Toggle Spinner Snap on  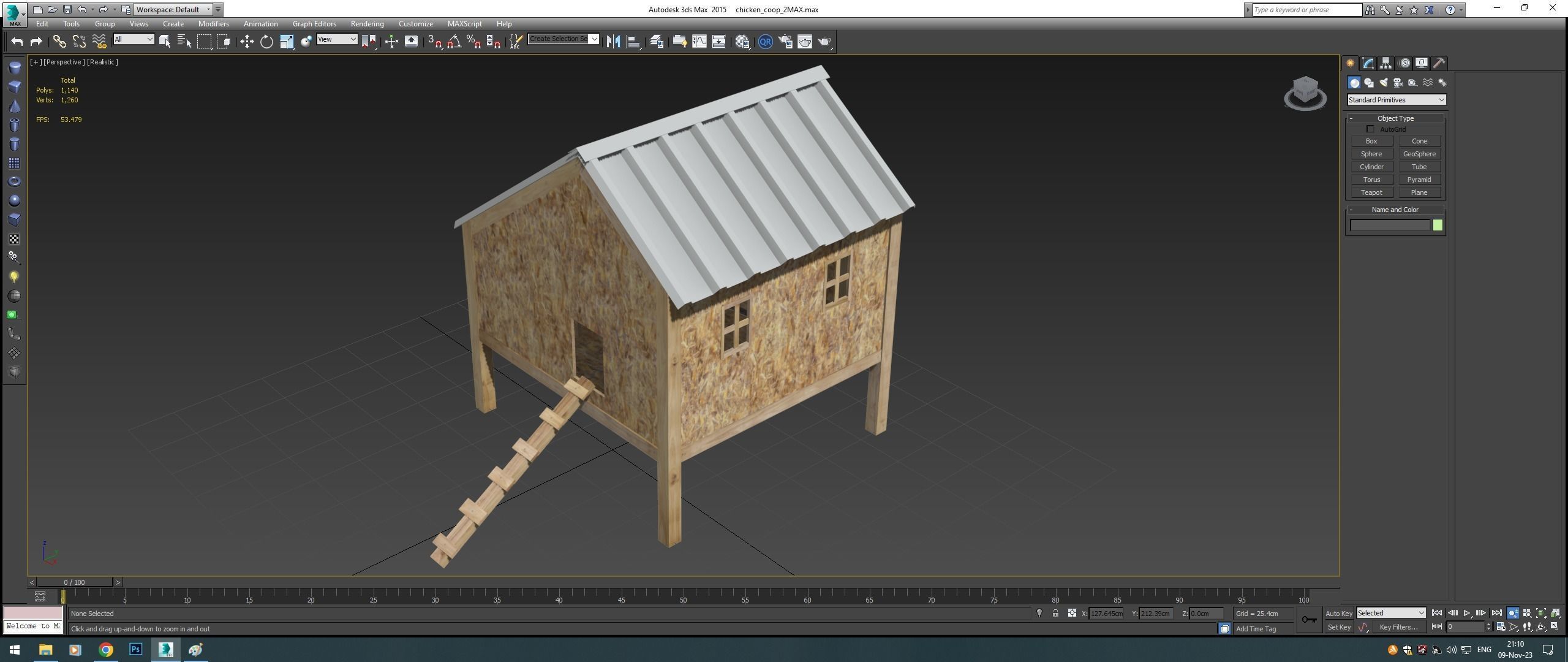493,42
